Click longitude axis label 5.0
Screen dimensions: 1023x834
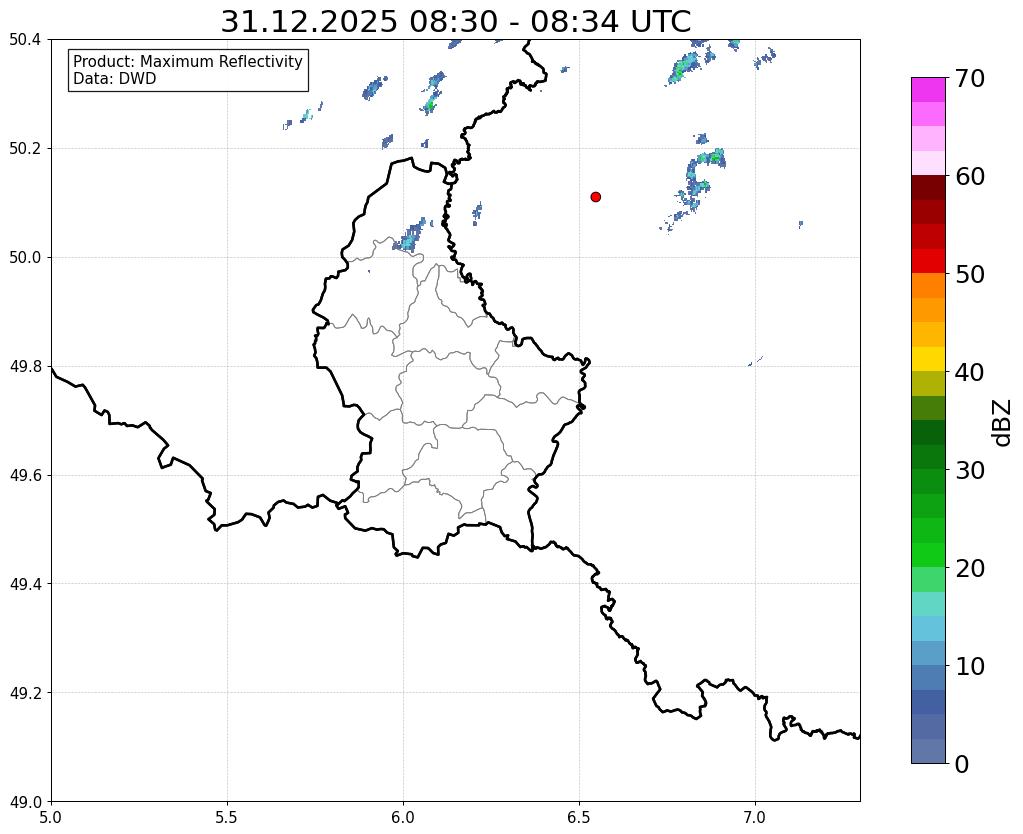tap(51, 817)
